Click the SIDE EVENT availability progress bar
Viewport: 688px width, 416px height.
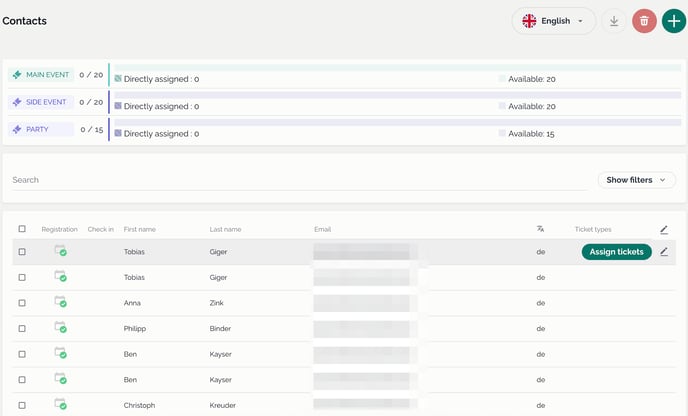click(398, 95)
